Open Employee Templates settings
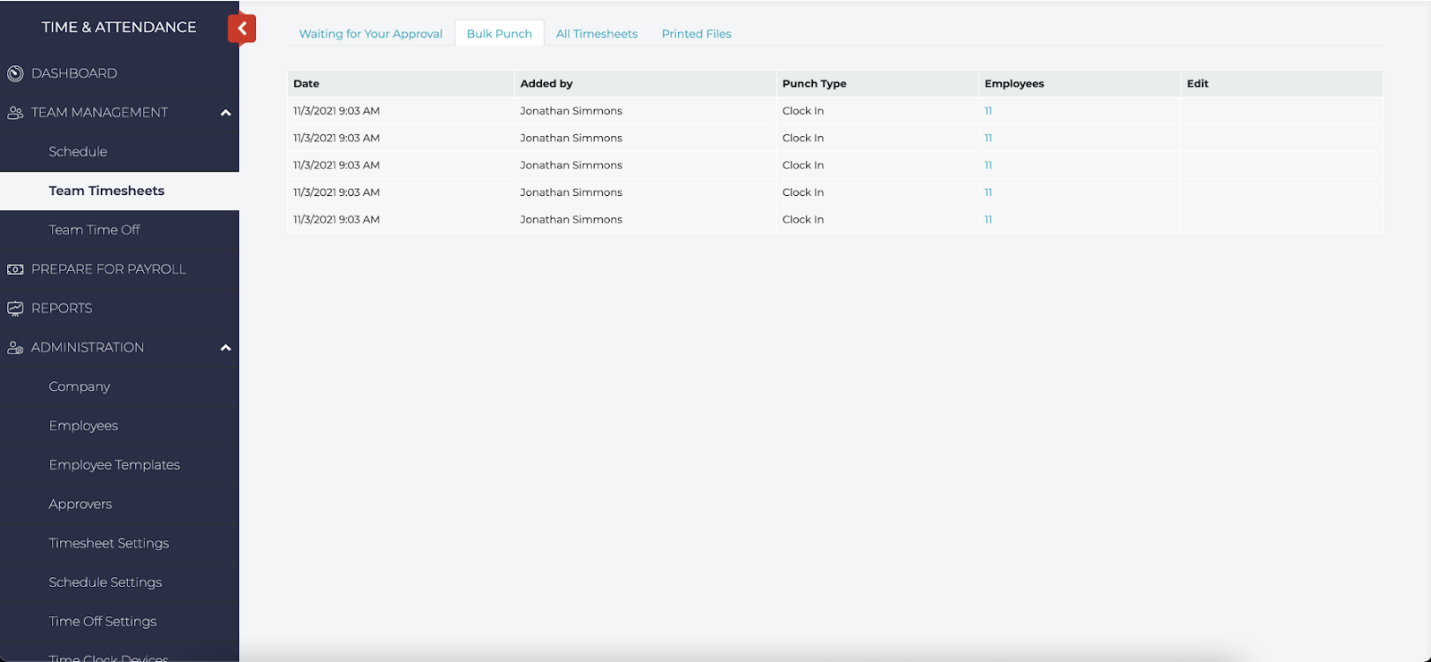1431x662 pixels. click(114, 464)
